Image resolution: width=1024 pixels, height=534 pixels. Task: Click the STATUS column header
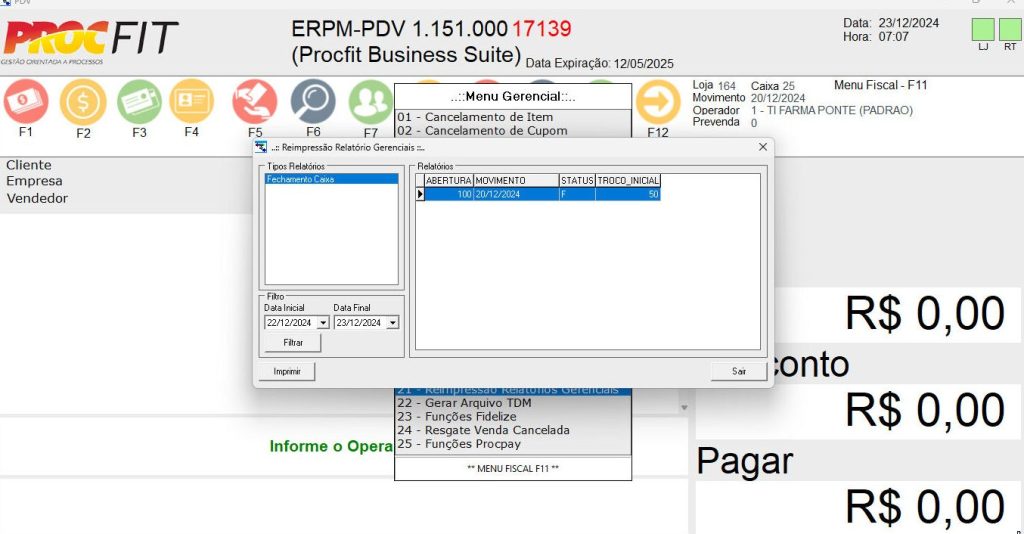577,181
